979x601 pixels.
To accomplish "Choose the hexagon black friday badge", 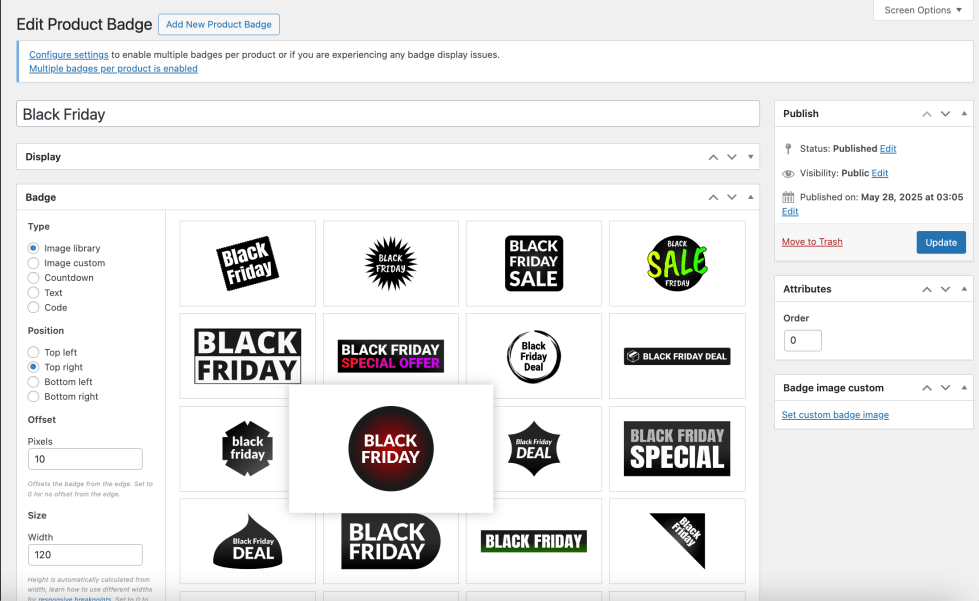I will coord(247,449).
